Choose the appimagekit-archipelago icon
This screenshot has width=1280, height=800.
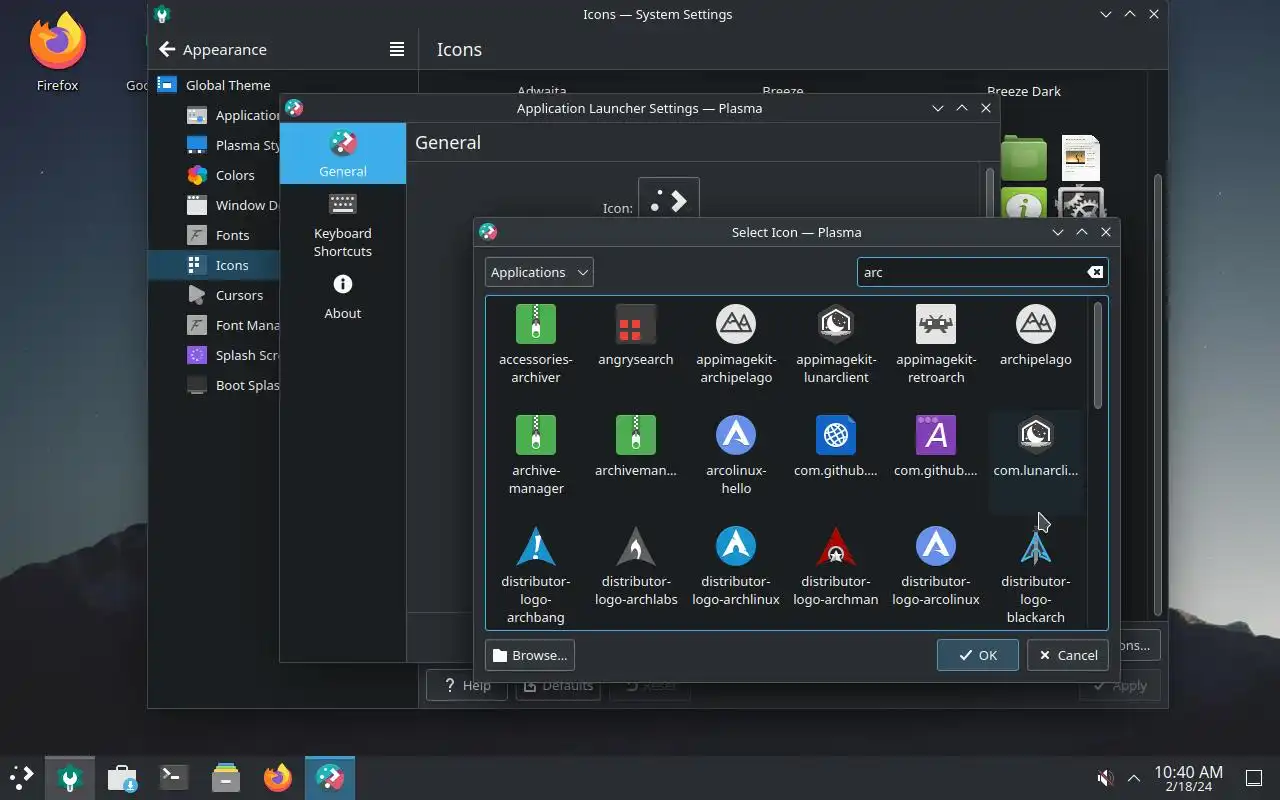click(736, 345)
